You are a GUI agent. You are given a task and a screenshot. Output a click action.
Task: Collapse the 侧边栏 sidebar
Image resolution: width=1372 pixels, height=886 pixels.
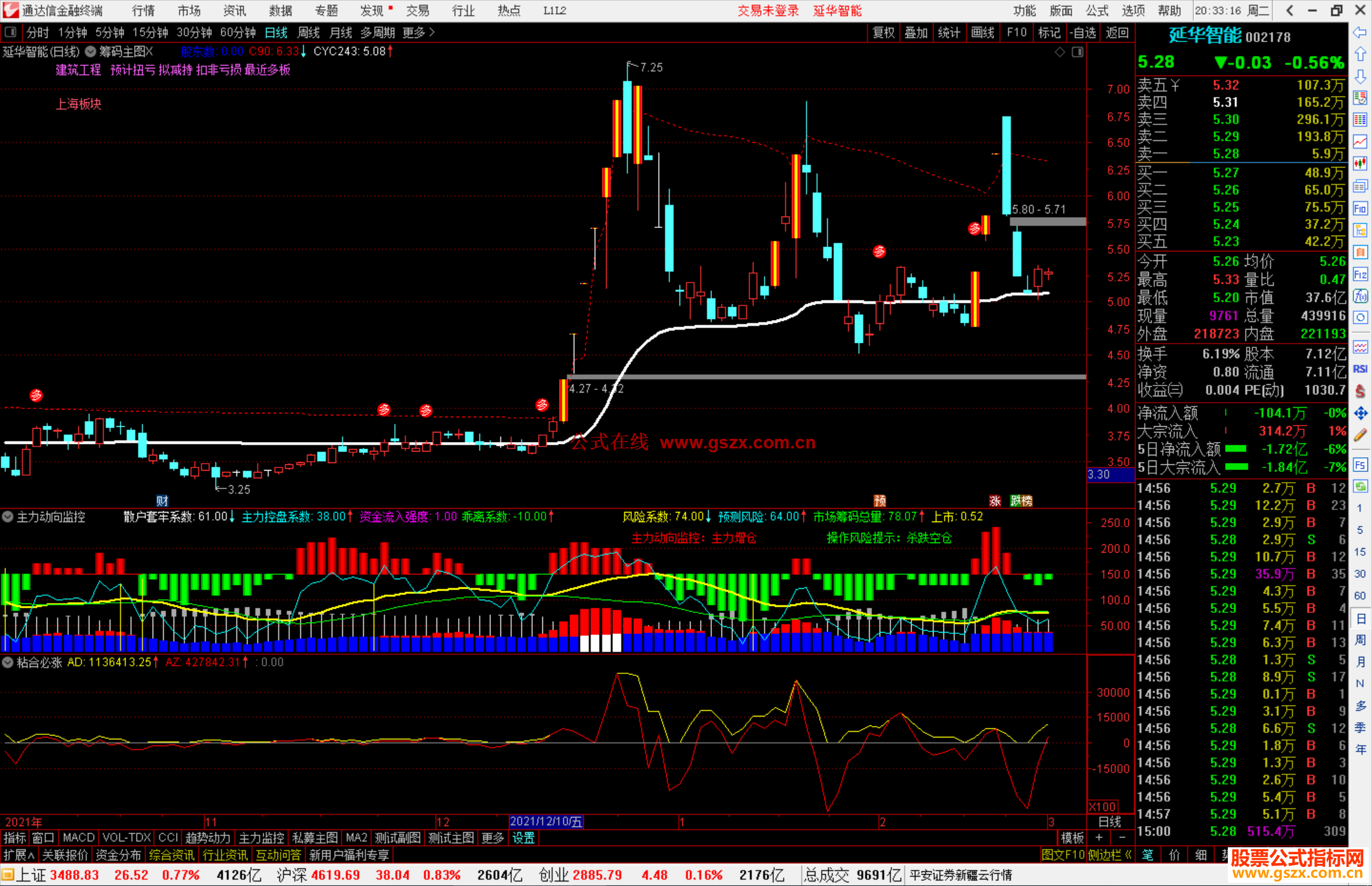(x=1110, y=855)
